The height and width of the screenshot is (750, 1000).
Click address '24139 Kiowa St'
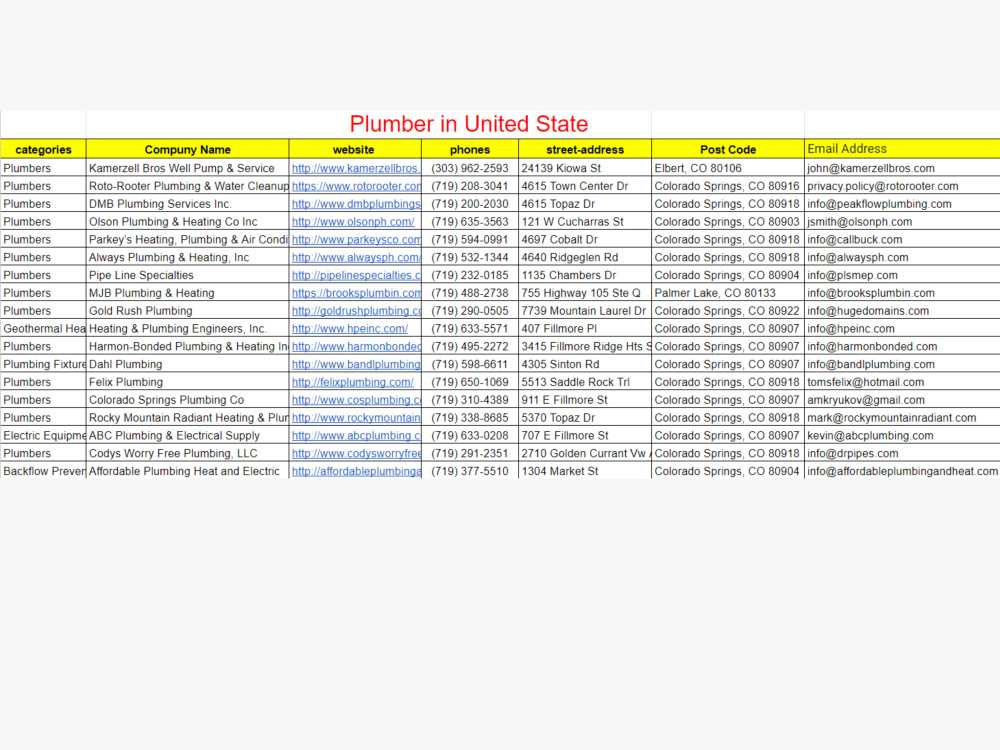(x=561, y=168)
